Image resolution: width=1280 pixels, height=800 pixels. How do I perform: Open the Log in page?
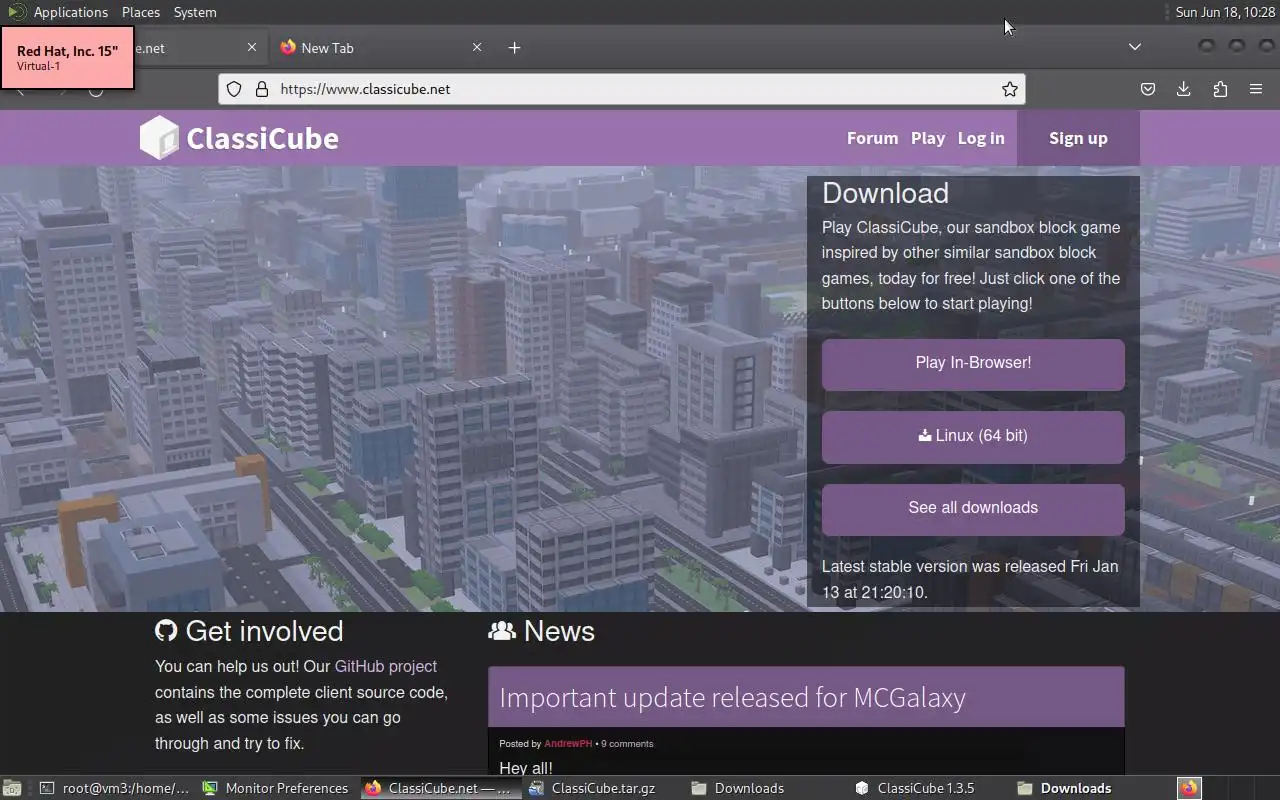[981, 138]
